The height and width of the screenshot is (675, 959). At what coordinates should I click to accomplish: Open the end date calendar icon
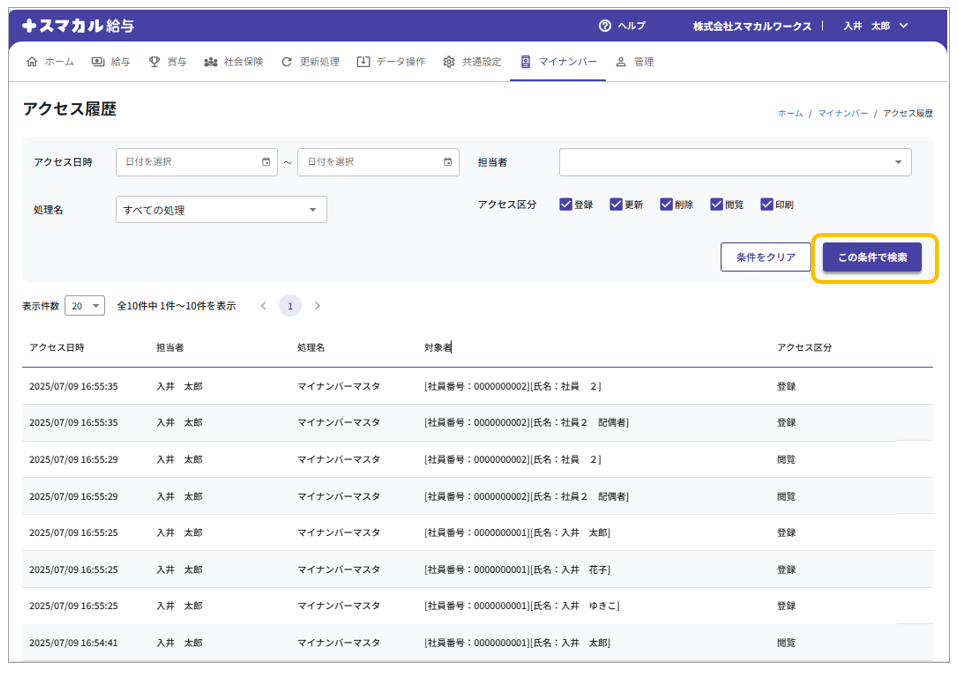click(447, 162)
